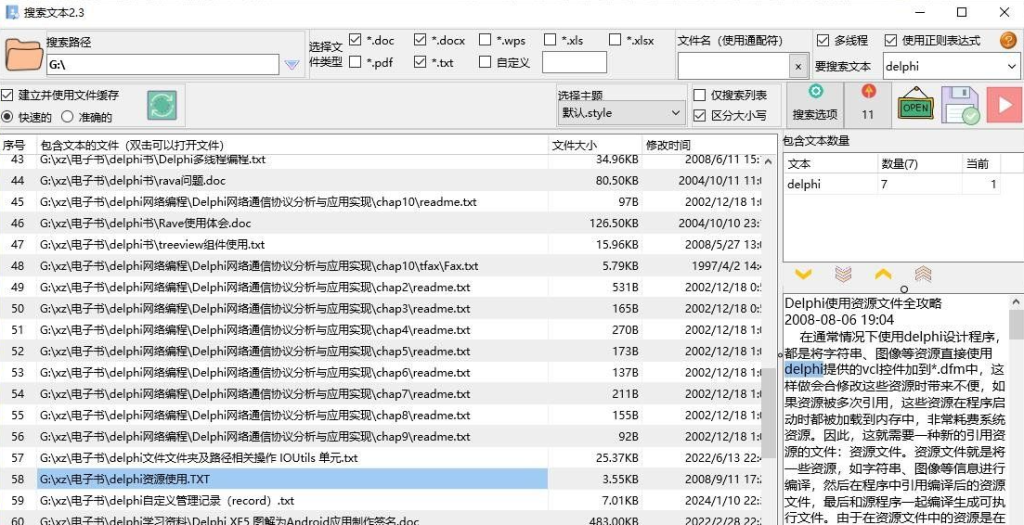Click the floppy disk save results icon
Image resolution: width=1024 pixels, height=525 pixels.
click(x=960, y=105)
